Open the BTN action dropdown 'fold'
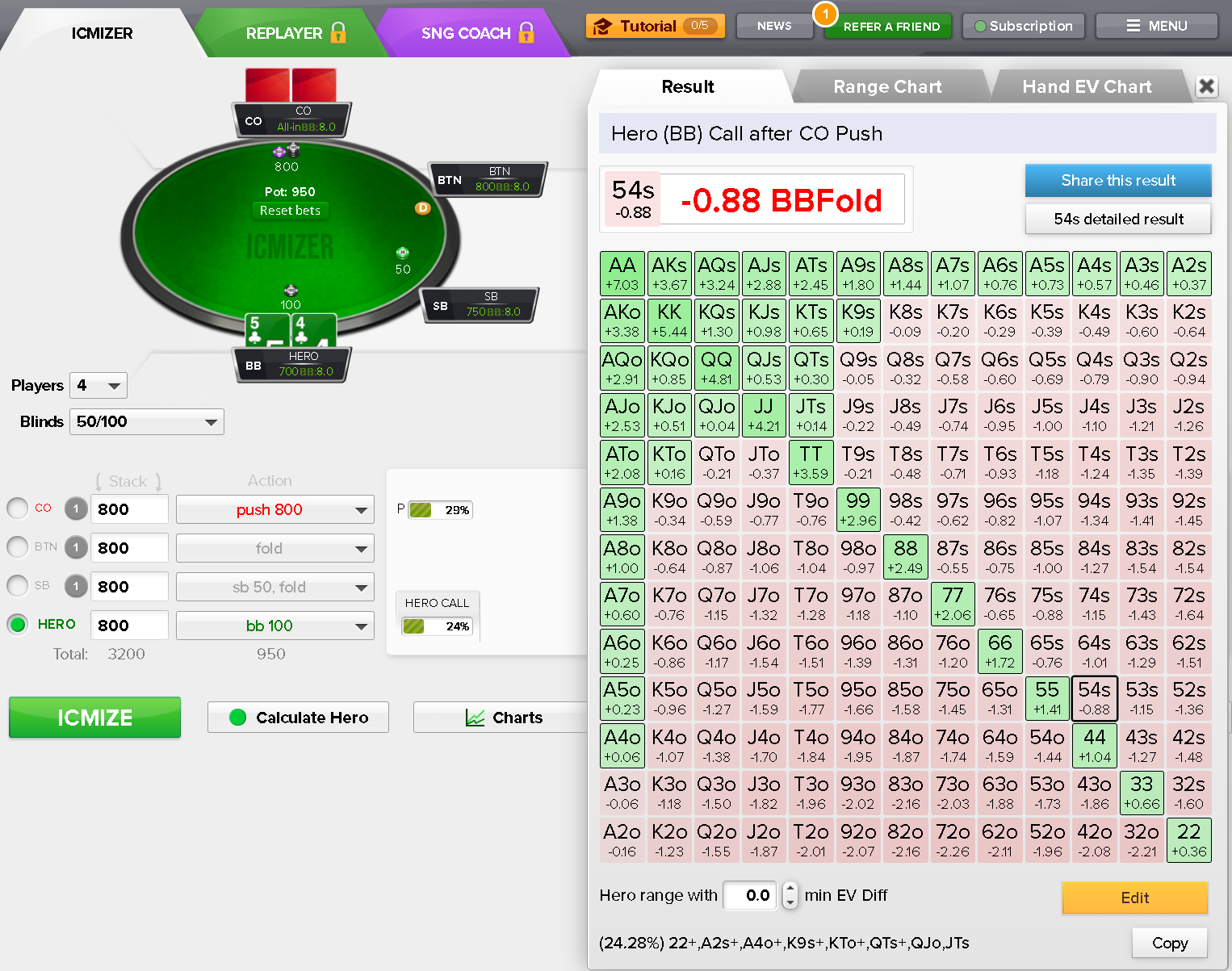Image resolution: width=1232 pixels, height=971 pixels. [275, 548]
